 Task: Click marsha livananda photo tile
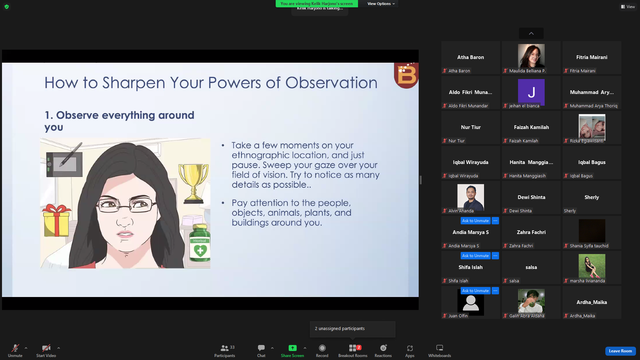pos(591,266)
